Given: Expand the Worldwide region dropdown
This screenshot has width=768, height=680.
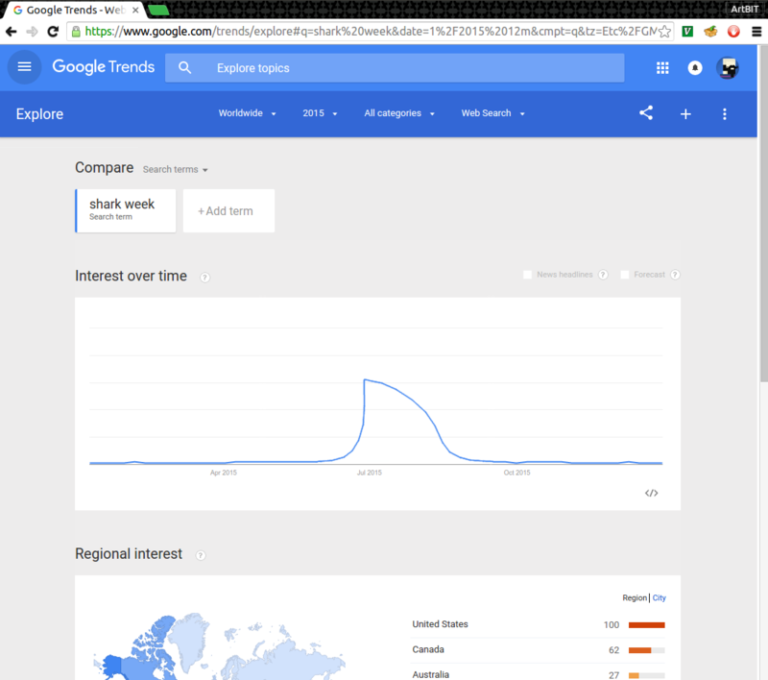Looking at the screenshot, I should pos(247,114).
